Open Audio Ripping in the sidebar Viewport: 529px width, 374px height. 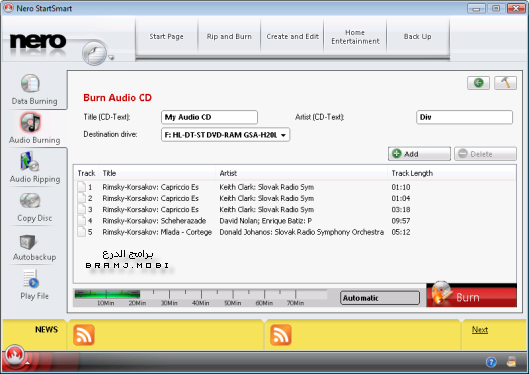pos(35,168)
